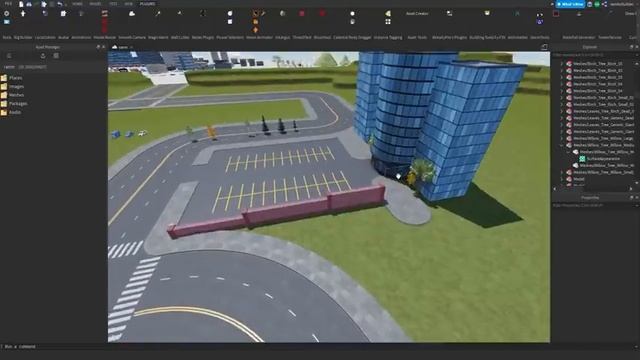Image resolution: width=640 pixels, height=360 pixels.
Task: Switch to the HOME ribbon tab
Action: 77,4
